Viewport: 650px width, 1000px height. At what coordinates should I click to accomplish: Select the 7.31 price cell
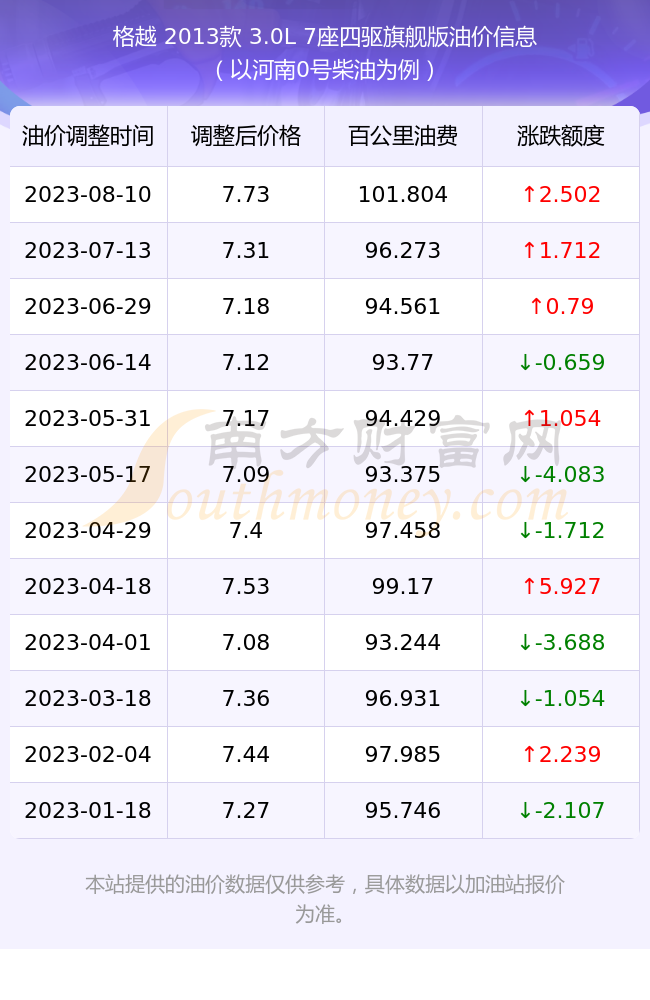[x=246, y=251]
